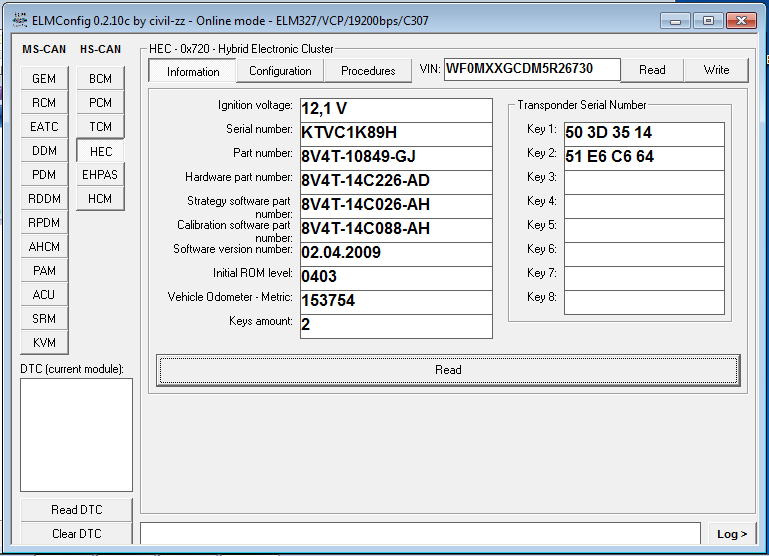Switch to the Configuration tab
This screenshot has width=769, height=556.
[x=280, y=71]
